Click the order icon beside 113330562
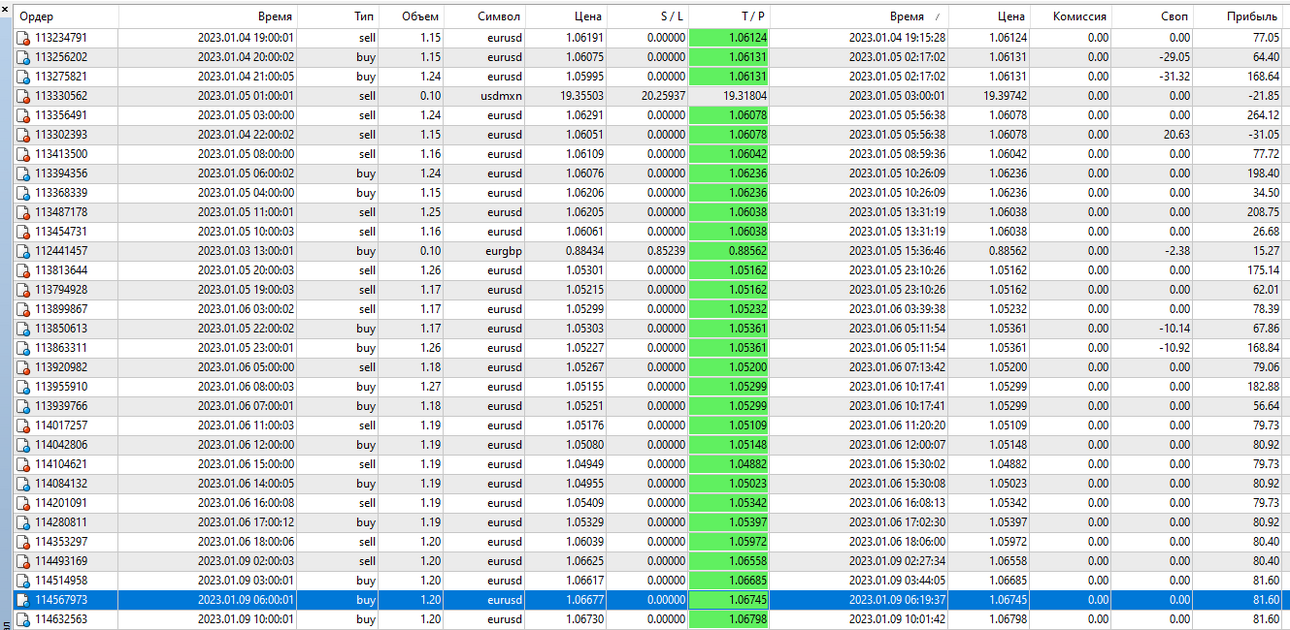Viewport: 1290px width, 630px height. click(x=23, y=96)
